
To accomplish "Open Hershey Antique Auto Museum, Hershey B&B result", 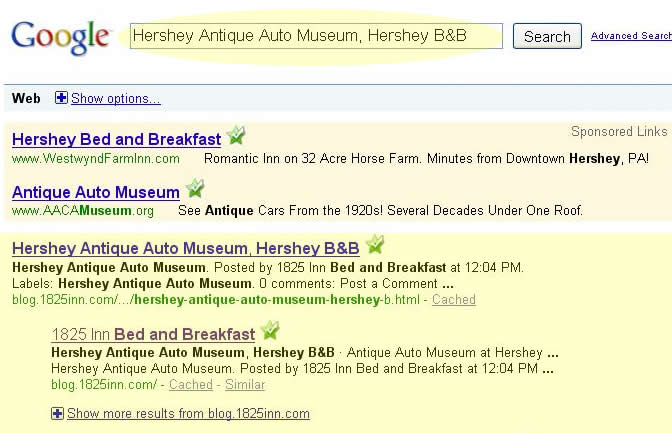I will pyautogui.click(x=186, y=248).
